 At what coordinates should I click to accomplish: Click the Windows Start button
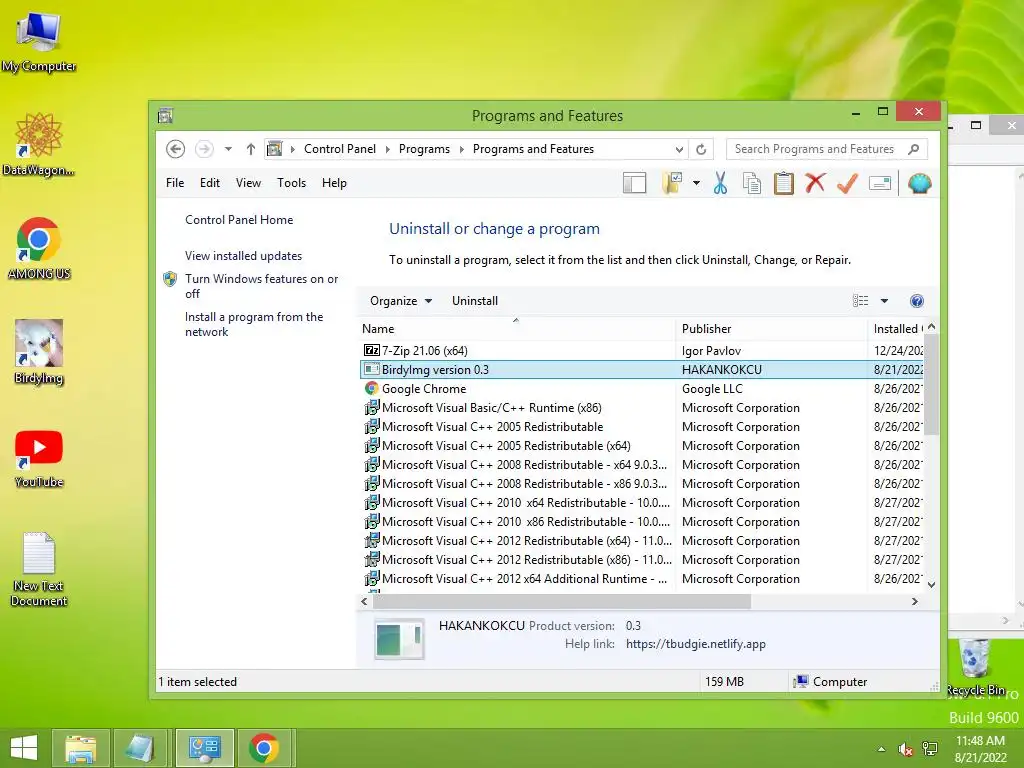[24, 748]
